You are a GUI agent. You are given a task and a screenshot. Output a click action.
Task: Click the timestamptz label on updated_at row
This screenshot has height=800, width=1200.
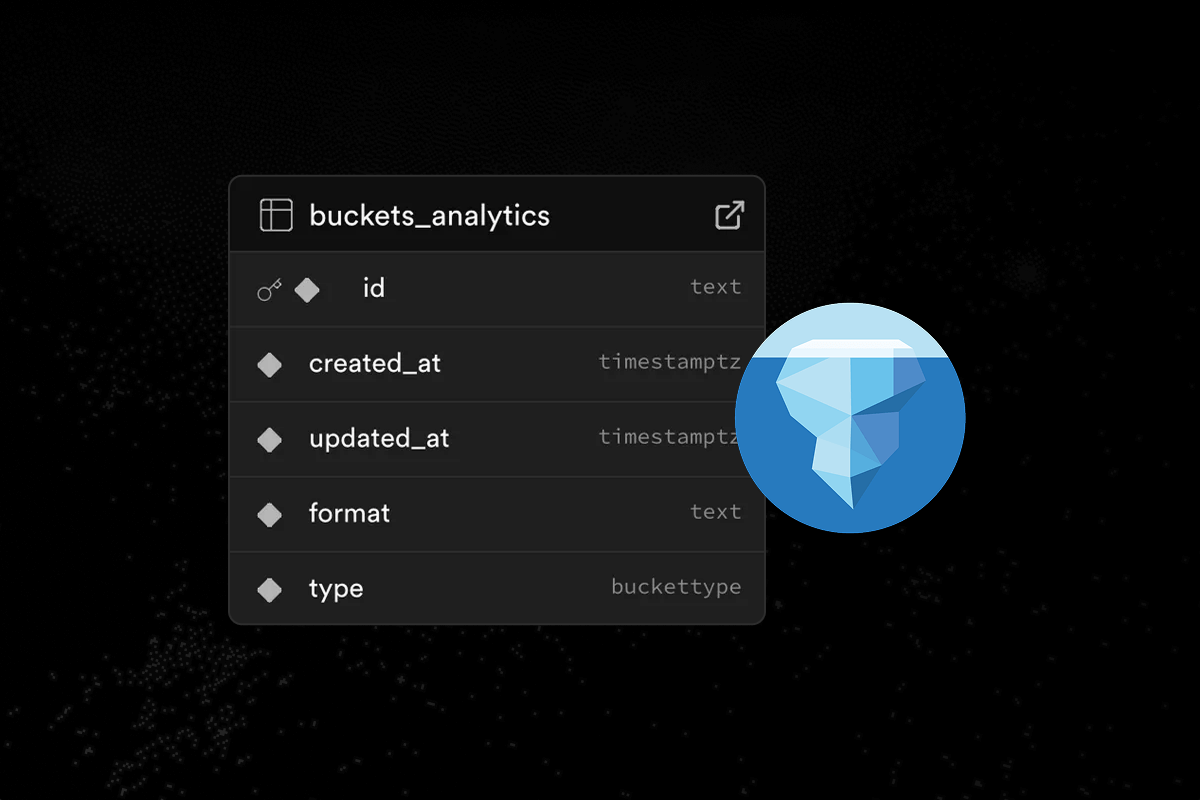pyautogui.click(x=669, y=437)
